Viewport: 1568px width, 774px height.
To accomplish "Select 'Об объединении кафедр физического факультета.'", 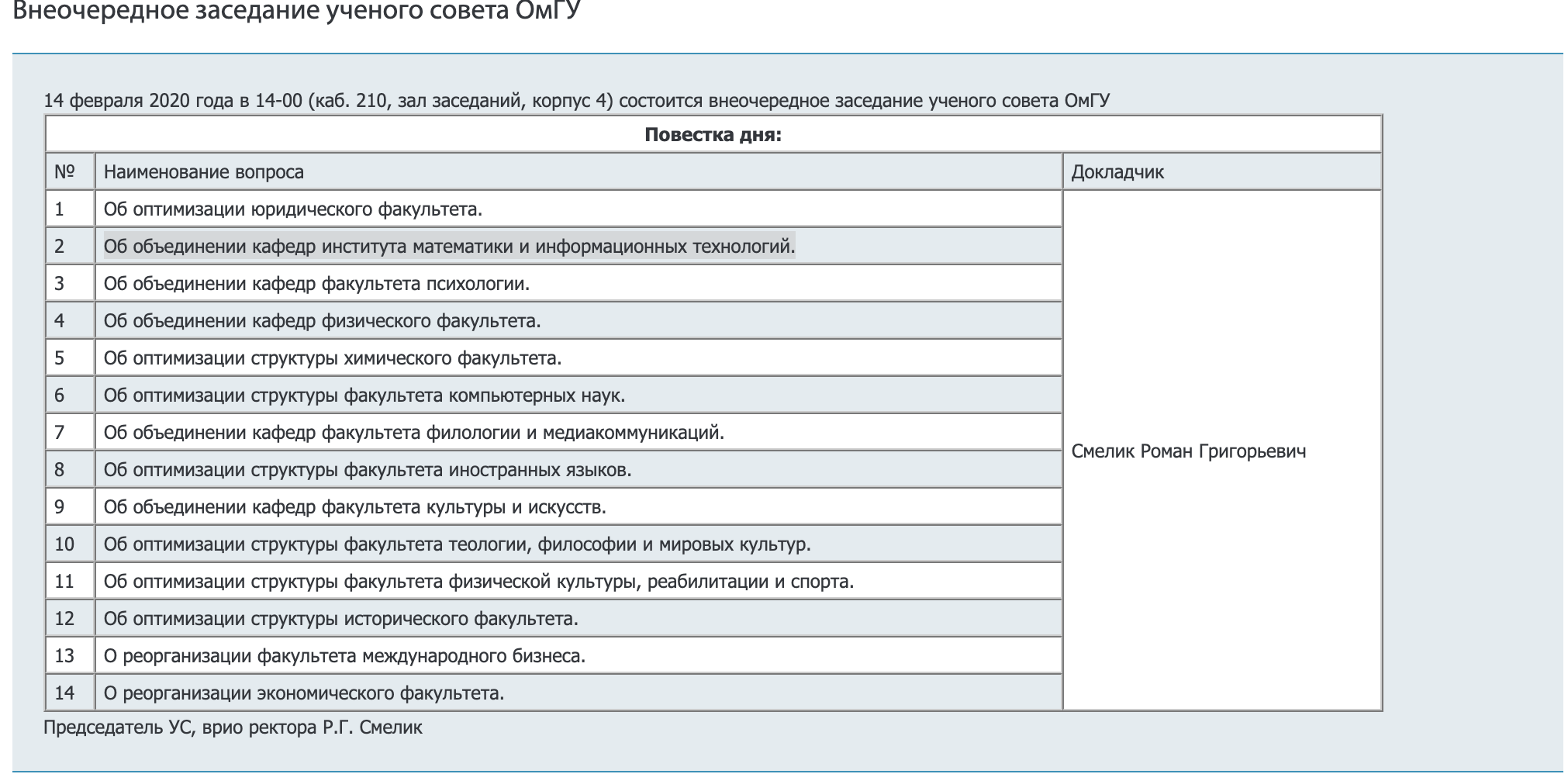I will 579,320.
